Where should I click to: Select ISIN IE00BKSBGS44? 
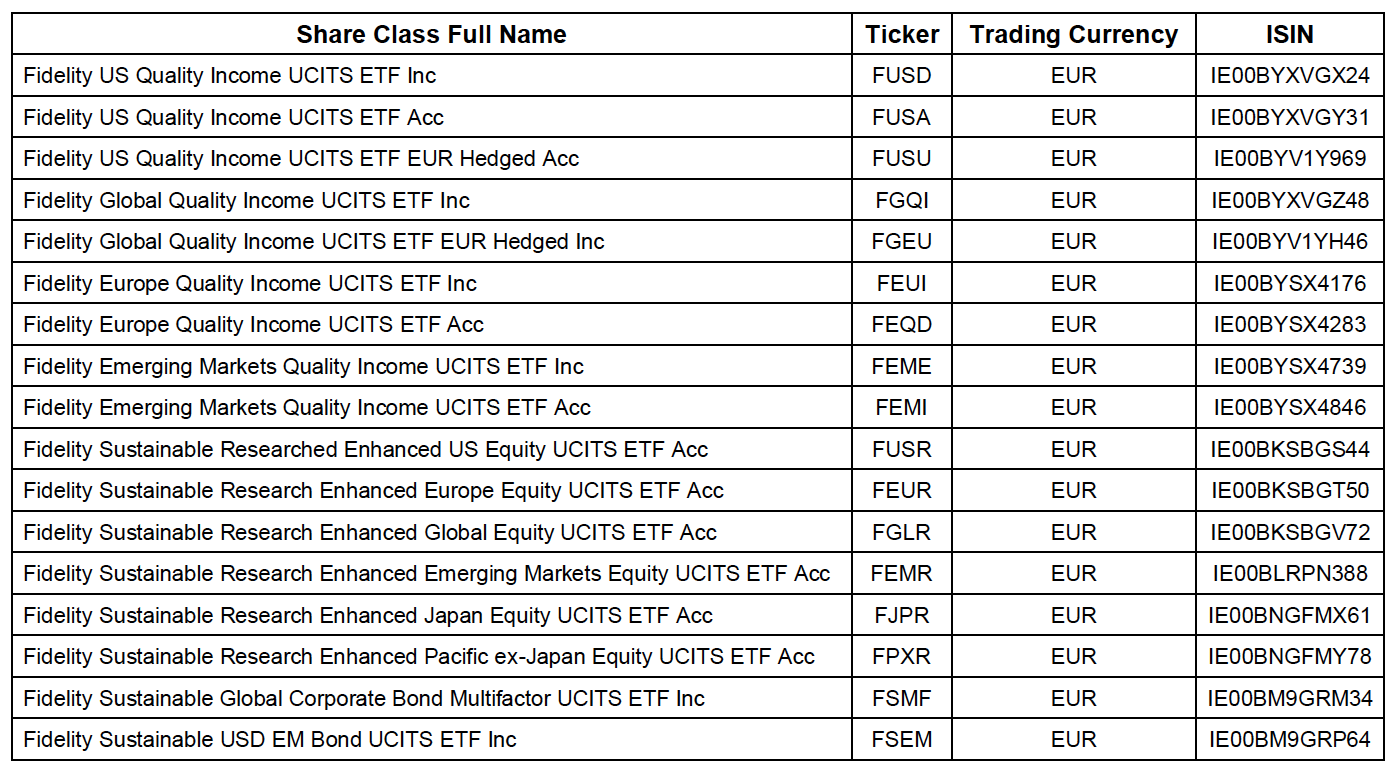pos(1289,450)
